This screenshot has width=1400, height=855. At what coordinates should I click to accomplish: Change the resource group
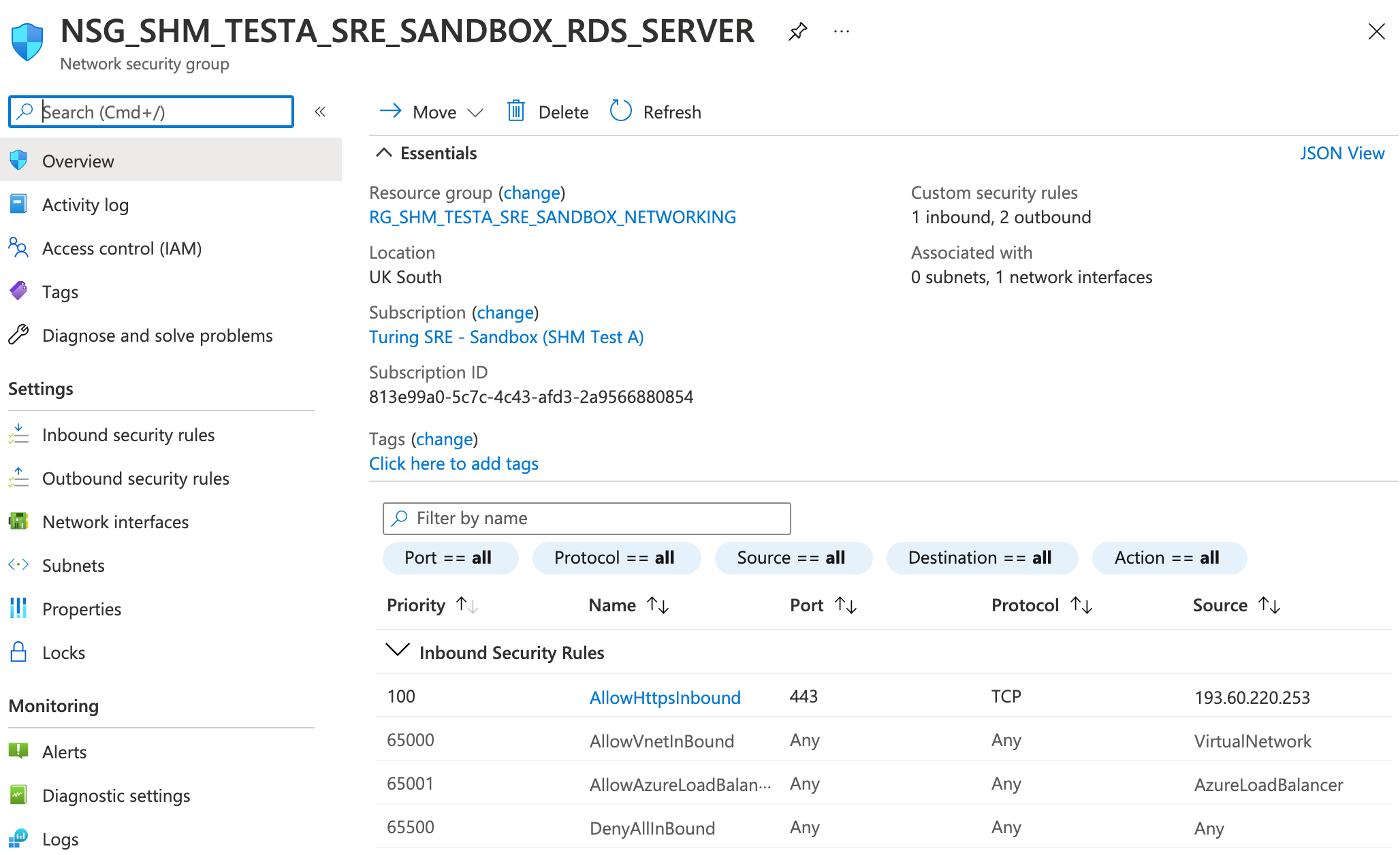(532, 193)
